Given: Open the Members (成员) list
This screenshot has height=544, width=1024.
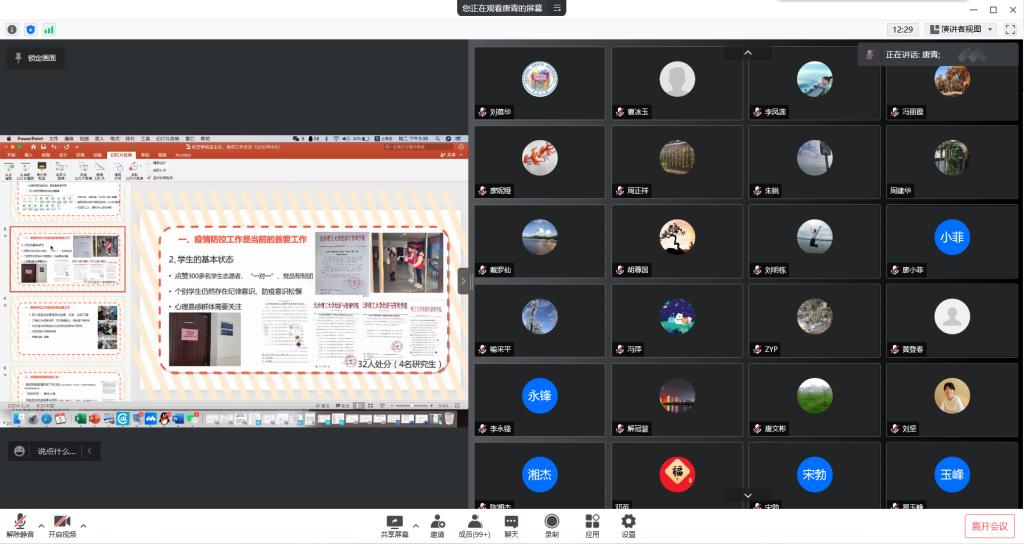Looking at the screenshot, I should pyautogui.click(x=473, y=523).
